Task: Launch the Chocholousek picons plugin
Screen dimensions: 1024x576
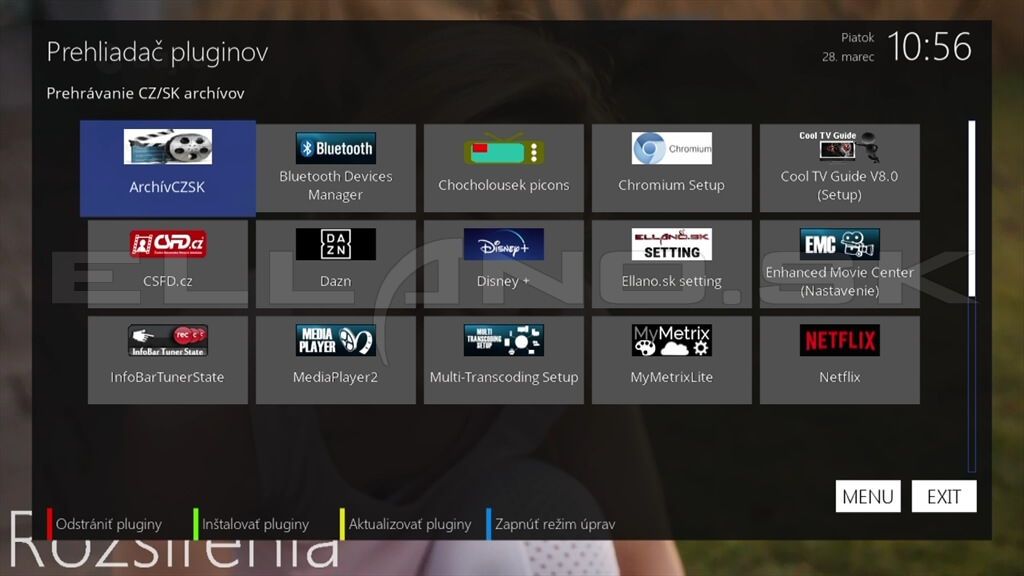Action: pyautogui.click(x=504, y=168)
